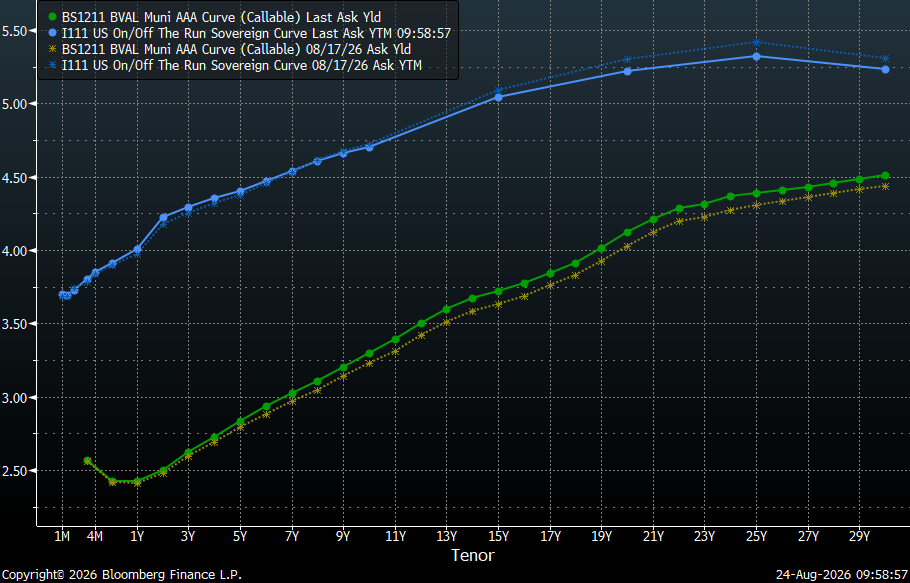
Task: Click the solid blue Treasury point at 30Y
Action: pos(885,69)
